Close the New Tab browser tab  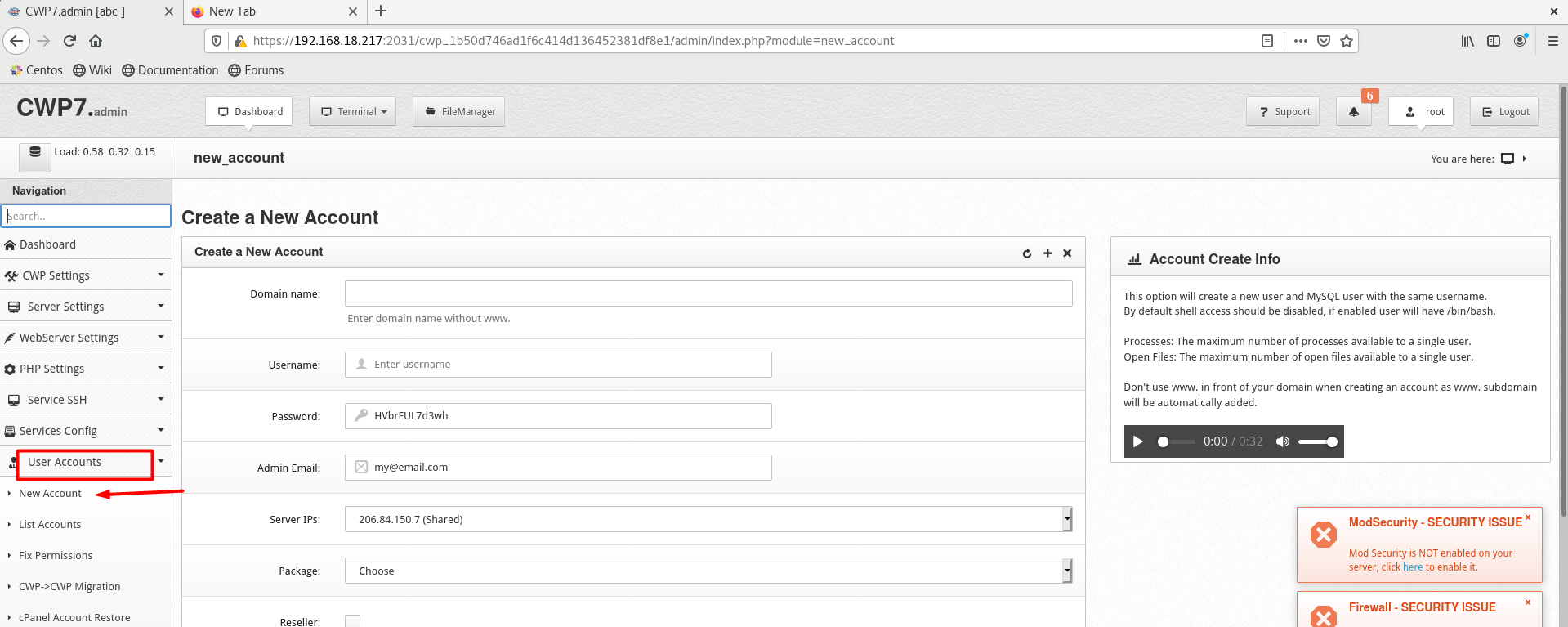click(353, 11)
